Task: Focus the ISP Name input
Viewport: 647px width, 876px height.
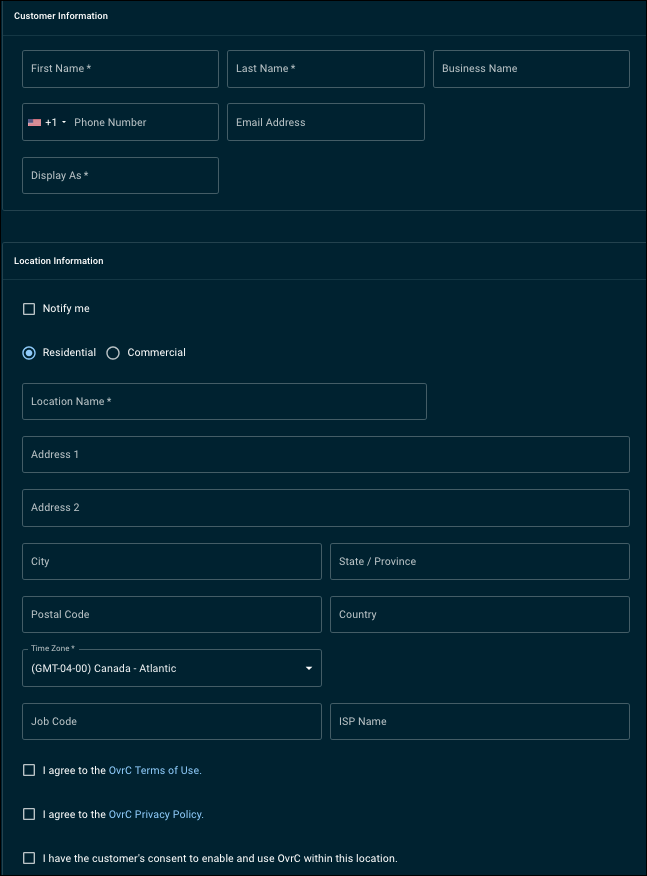Action: pyautogui.click(x=479, y=721)
